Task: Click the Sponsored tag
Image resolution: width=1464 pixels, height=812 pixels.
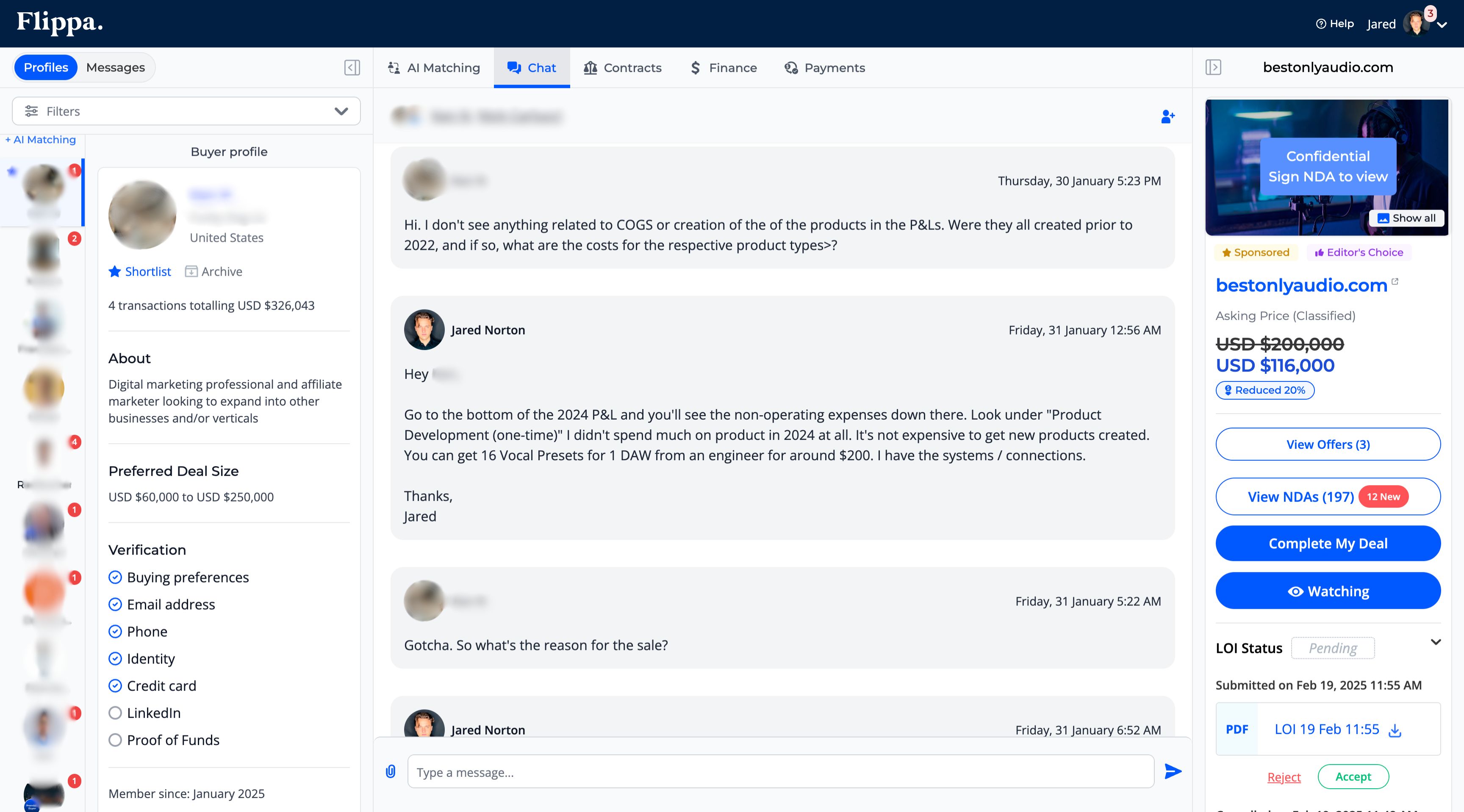Action: [x=1256, y=253]
